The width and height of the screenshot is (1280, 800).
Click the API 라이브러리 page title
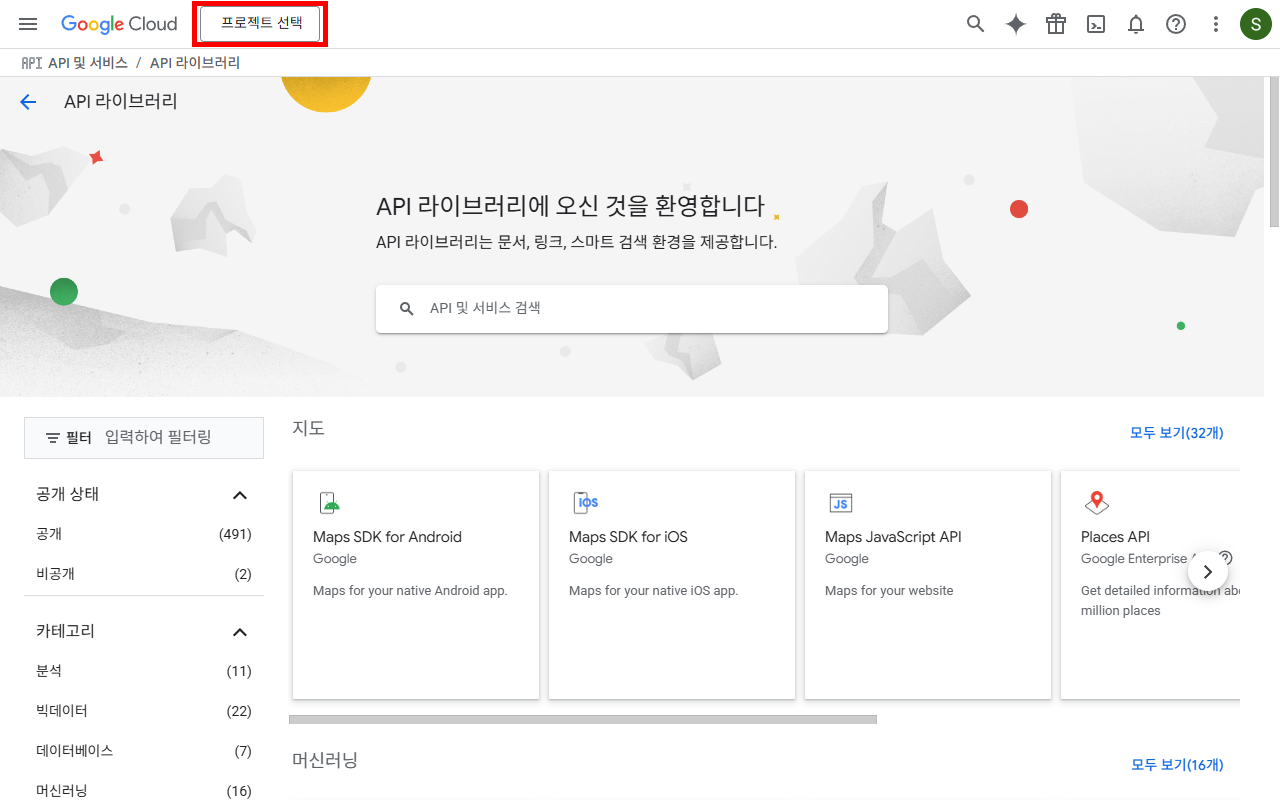click(121, 102)
